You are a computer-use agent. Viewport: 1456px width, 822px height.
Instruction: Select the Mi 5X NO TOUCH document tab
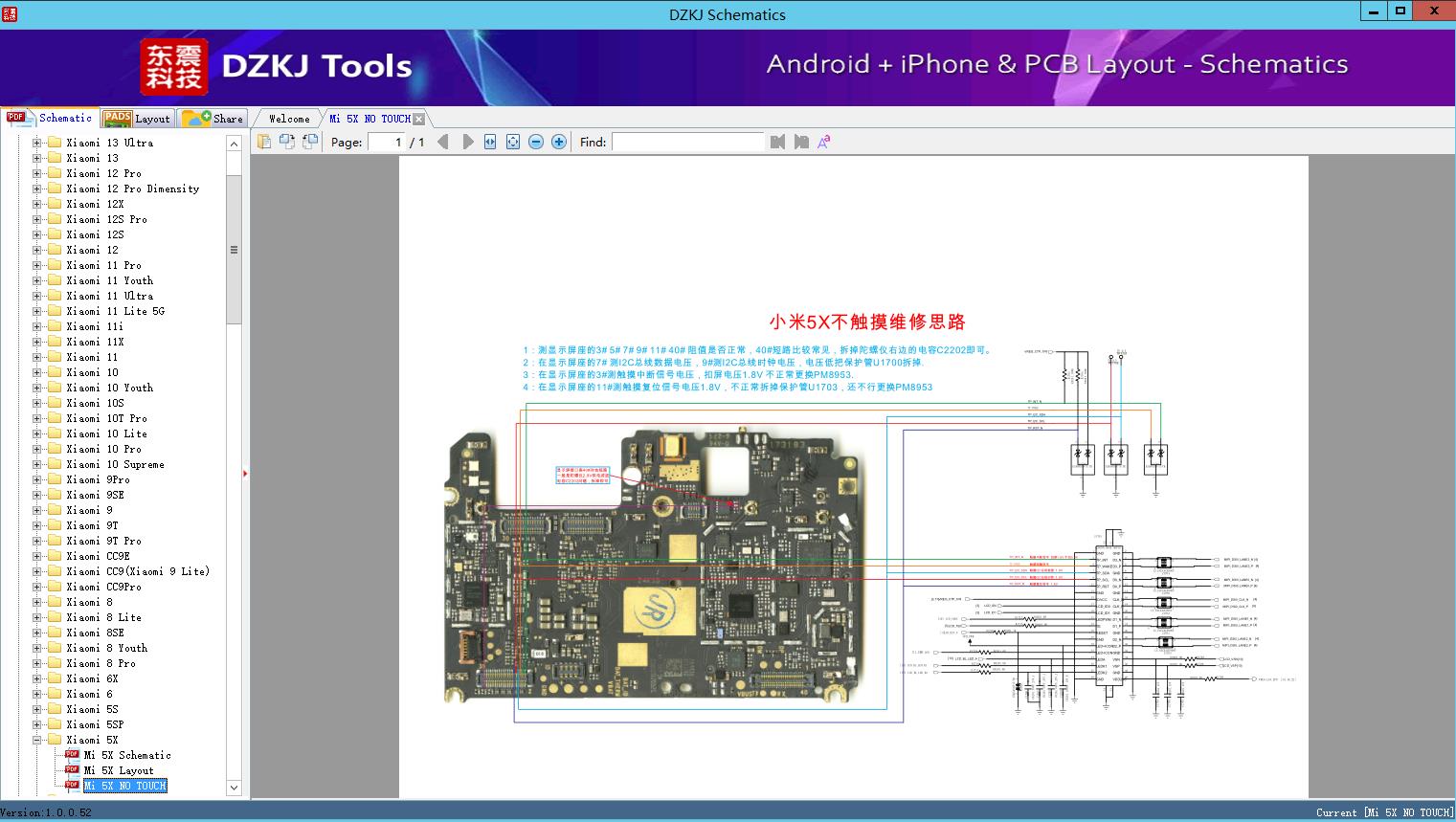pyautogui.click(x=370, y=119)
